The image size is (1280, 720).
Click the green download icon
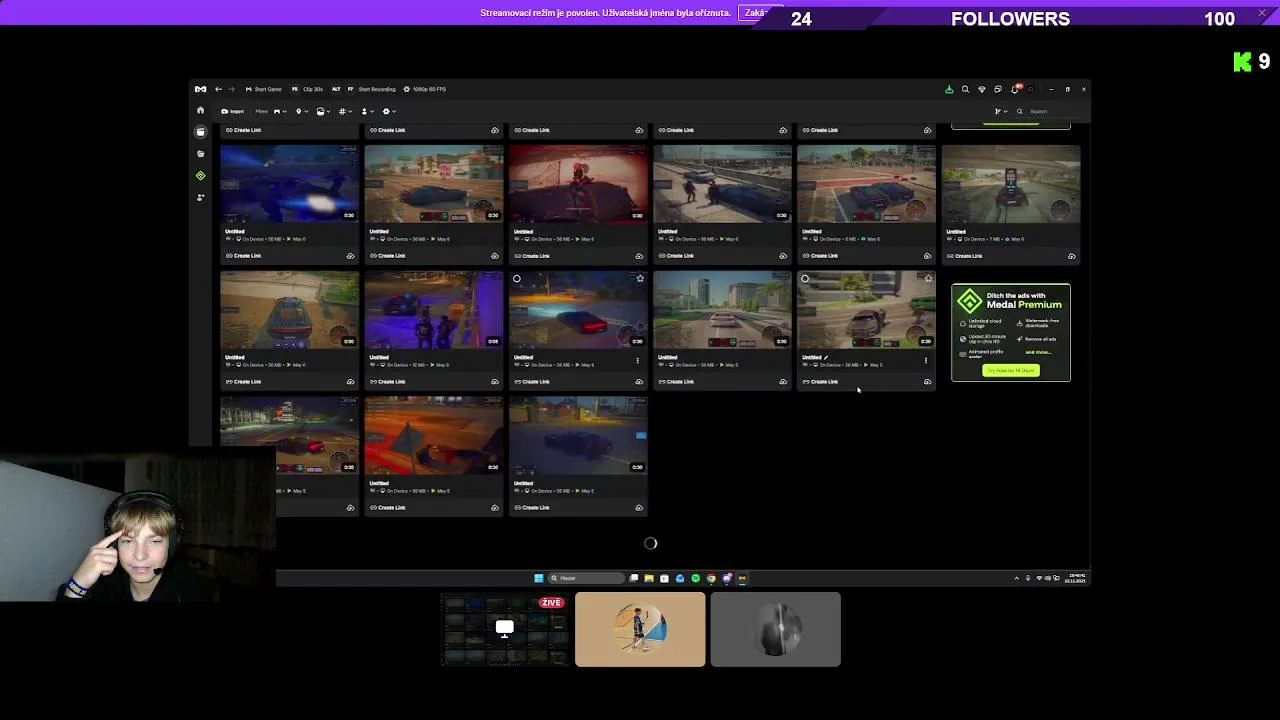tap(949, 89)
